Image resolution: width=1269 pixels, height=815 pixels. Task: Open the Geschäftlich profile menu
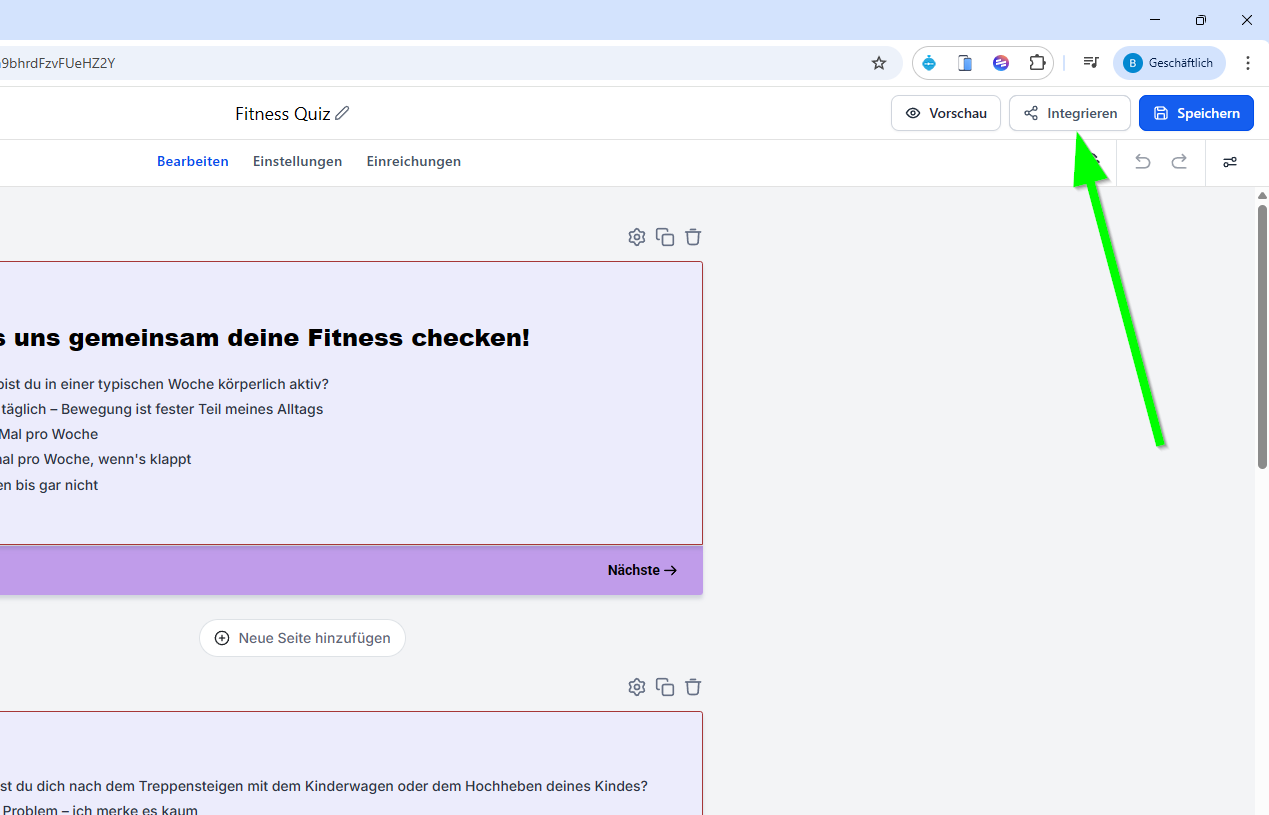tap(1169, 63)
